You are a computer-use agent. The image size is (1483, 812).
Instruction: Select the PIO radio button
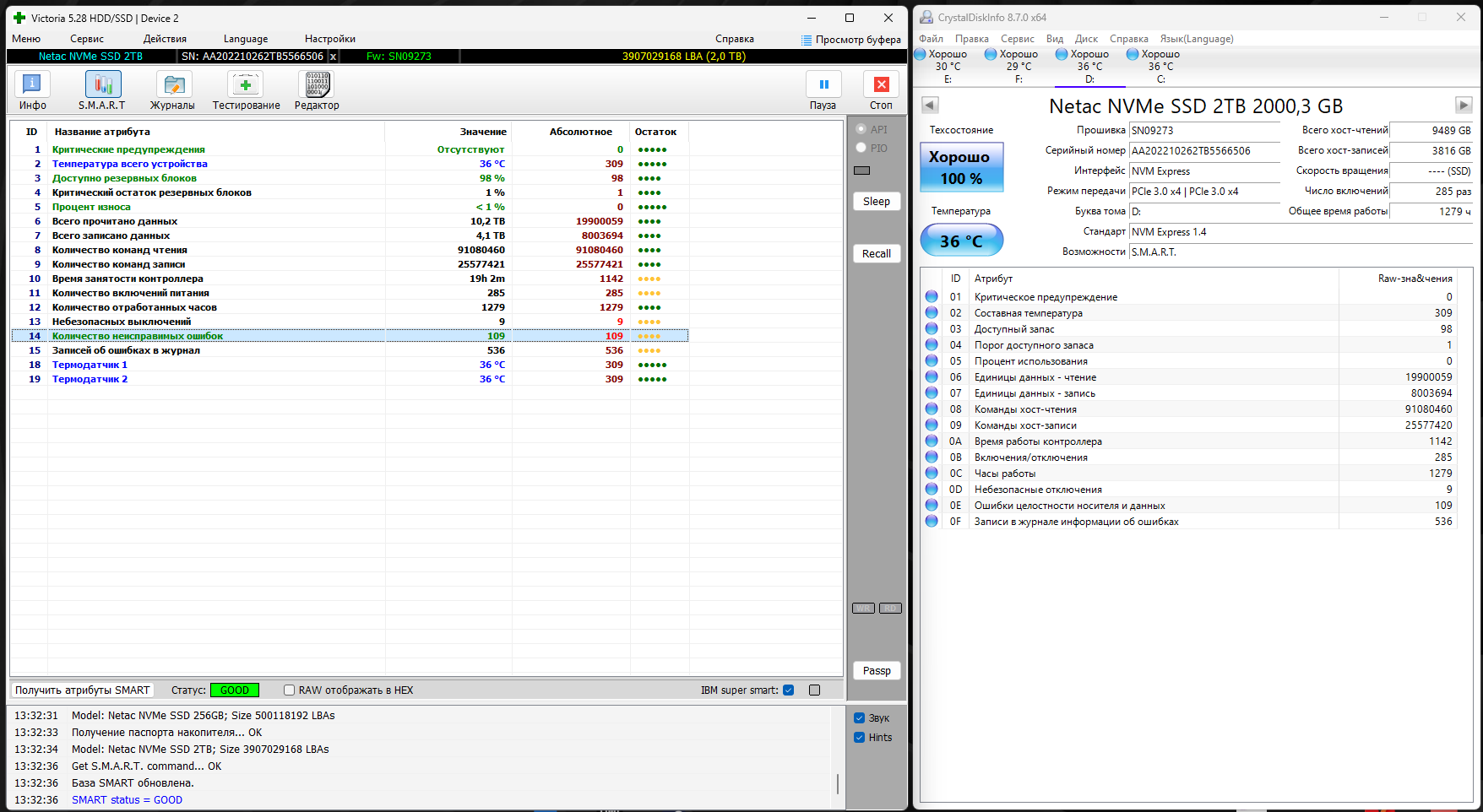(x=861, y=148)
